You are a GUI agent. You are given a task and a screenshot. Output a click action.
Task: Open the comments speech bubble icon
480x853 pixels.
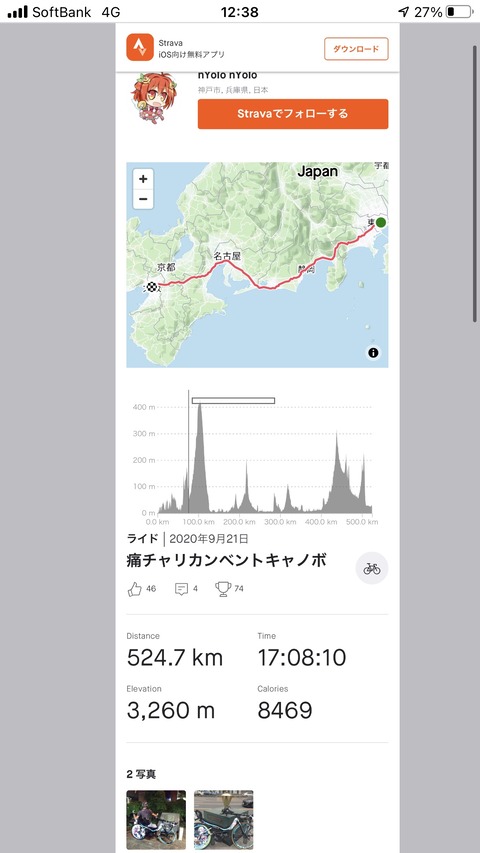point(181,589)
